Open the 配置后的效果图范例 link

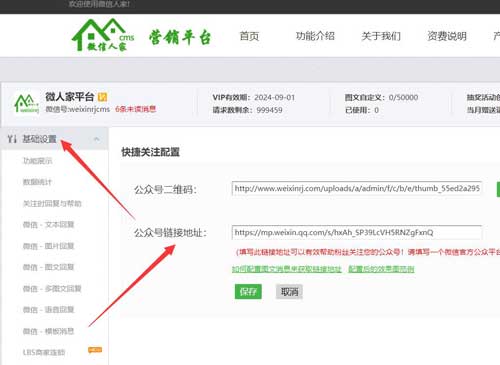tap(381, 269)
